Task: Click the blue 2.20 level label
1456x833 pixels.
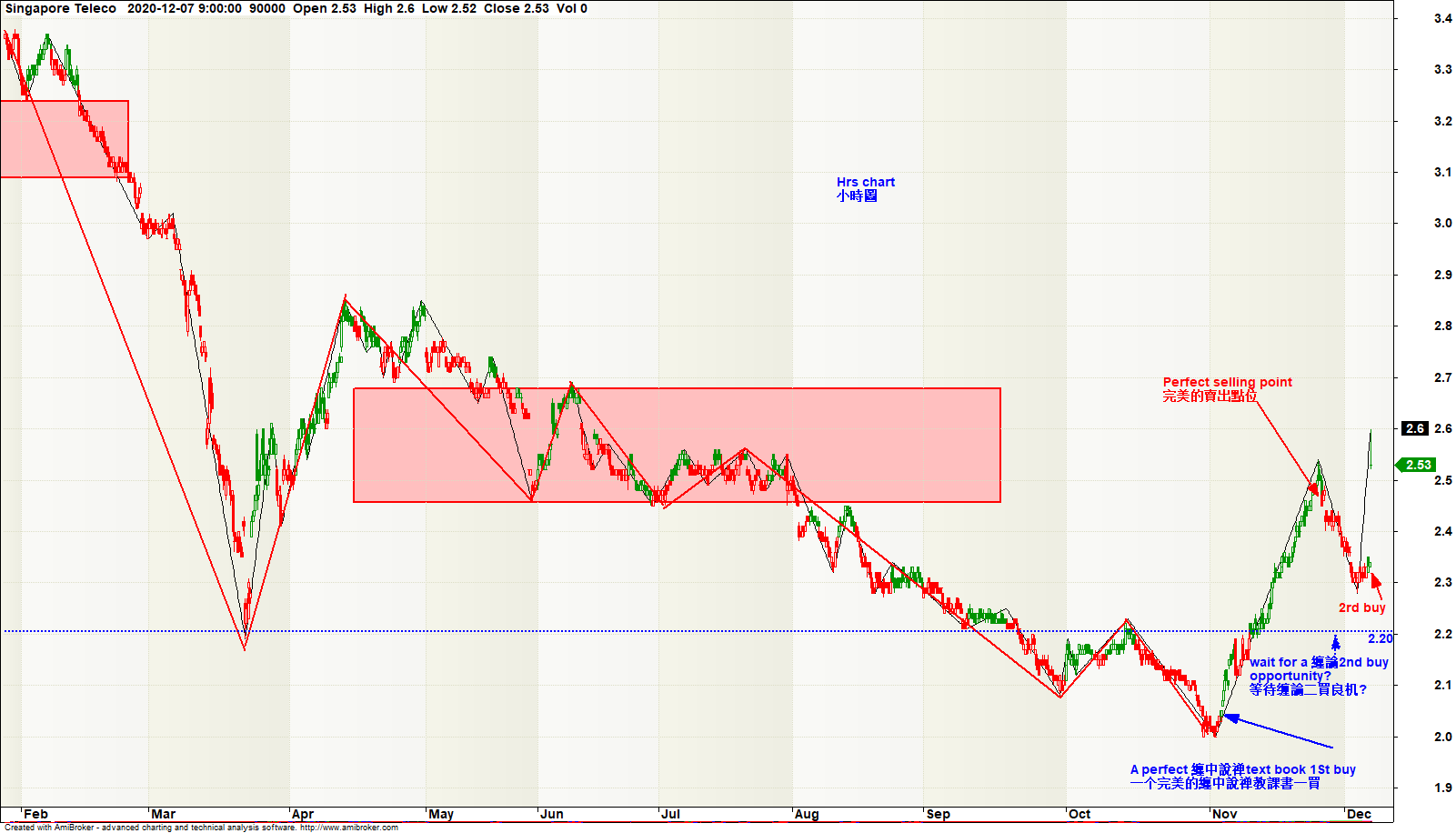Action: click(1380, 638)
